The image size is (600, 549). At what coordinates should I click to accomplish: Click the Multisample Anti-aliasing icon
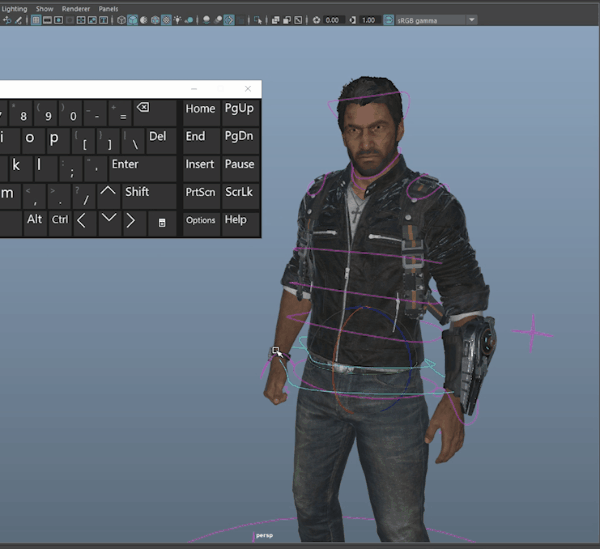tap(229, 20)
